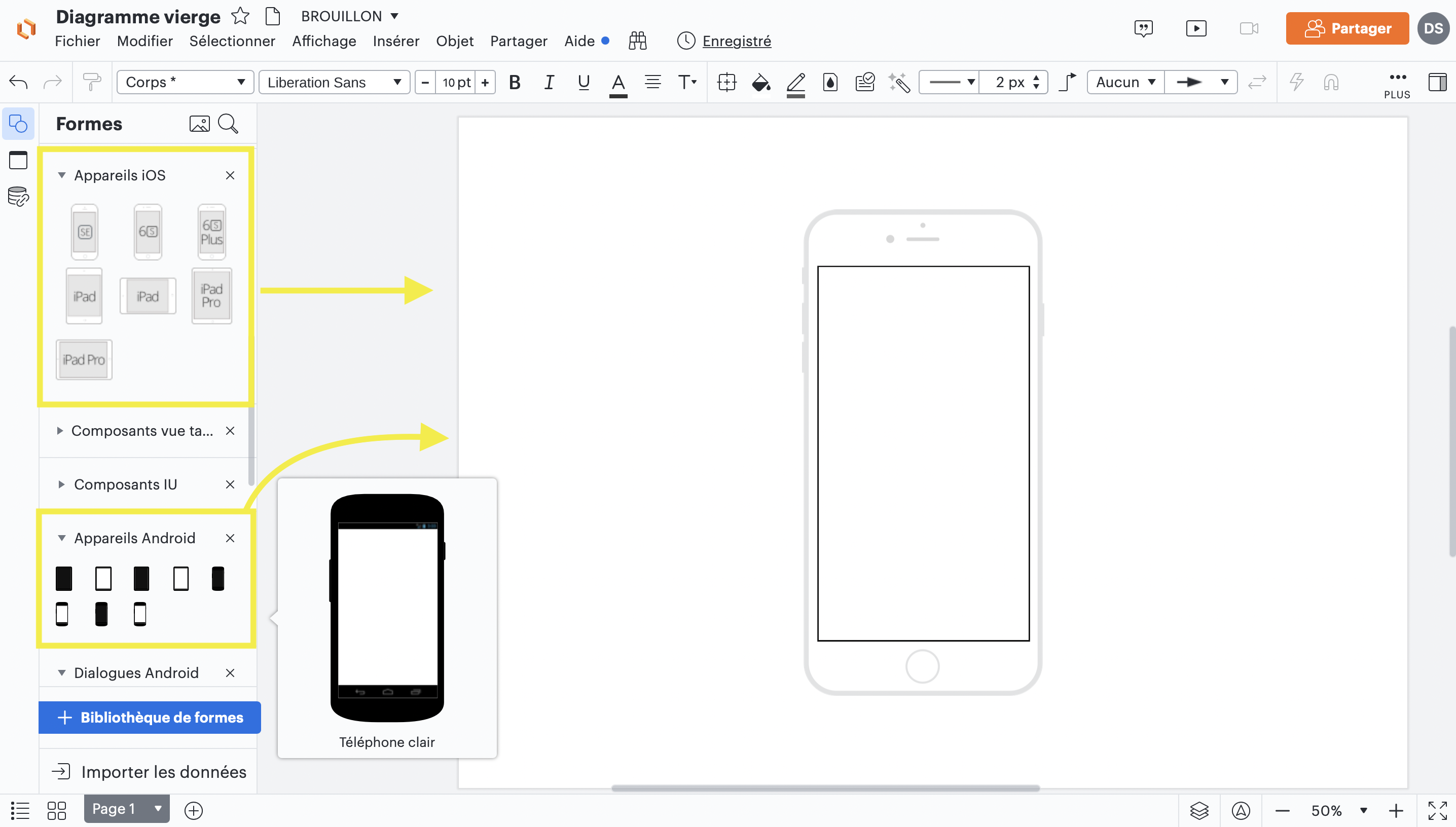Select the iPhone 6S Plus shape
This screenshot has height=827, width=1456.
click(x=212, y=232)
